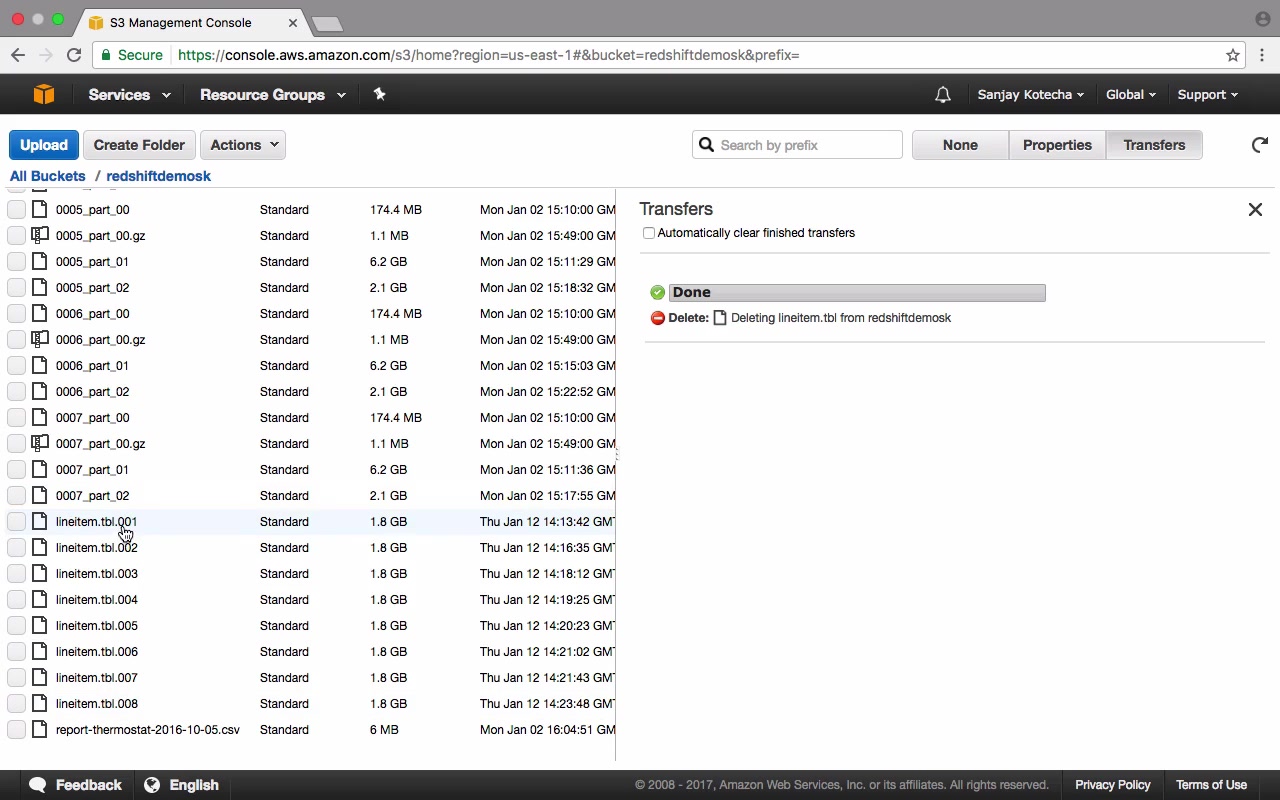The image size is (1280, 800).
Task: Switch to the None view tab
Action: point(960,145)
